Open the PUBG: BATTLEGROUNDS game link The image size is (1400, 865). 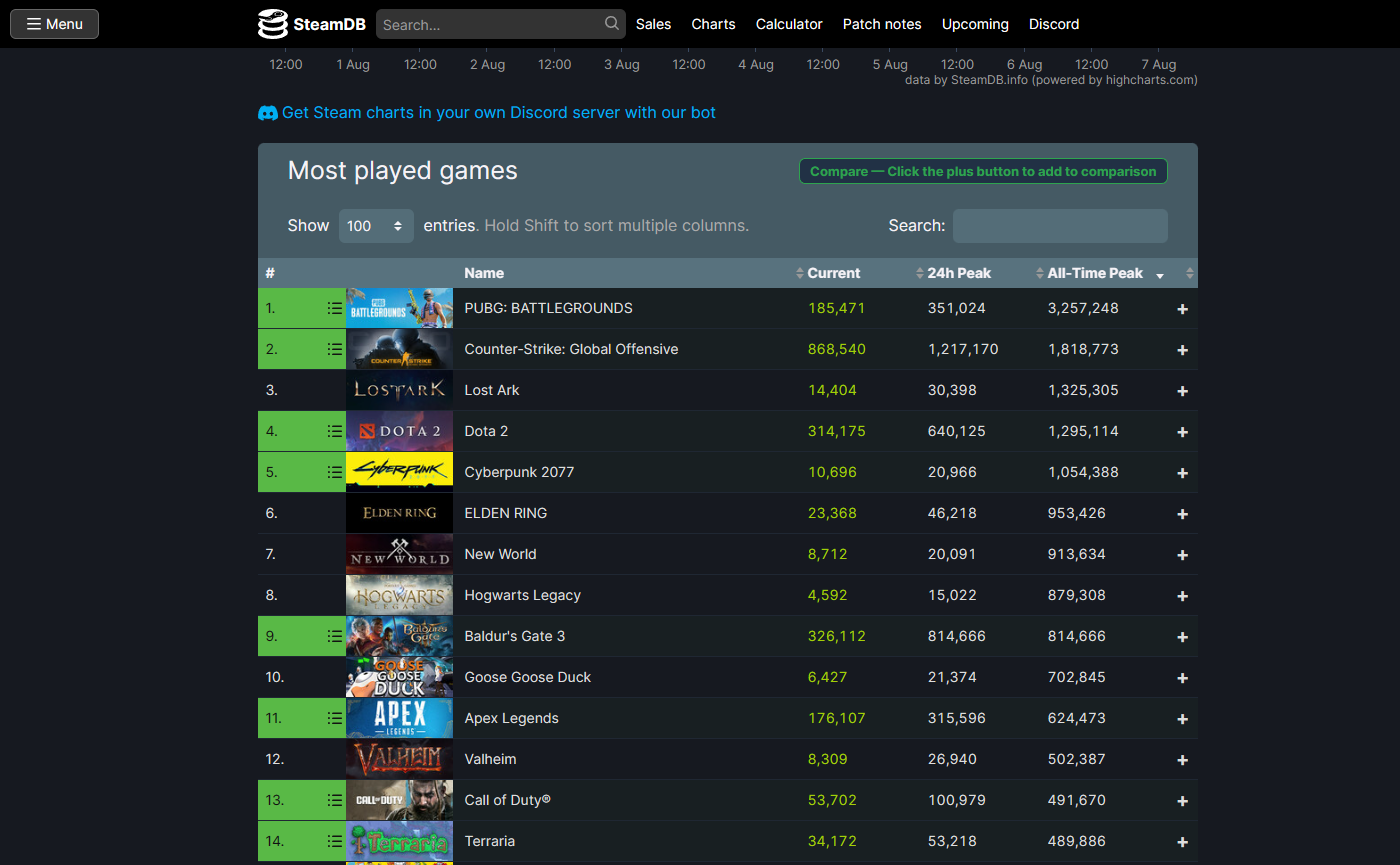click(x=548, y=308)
